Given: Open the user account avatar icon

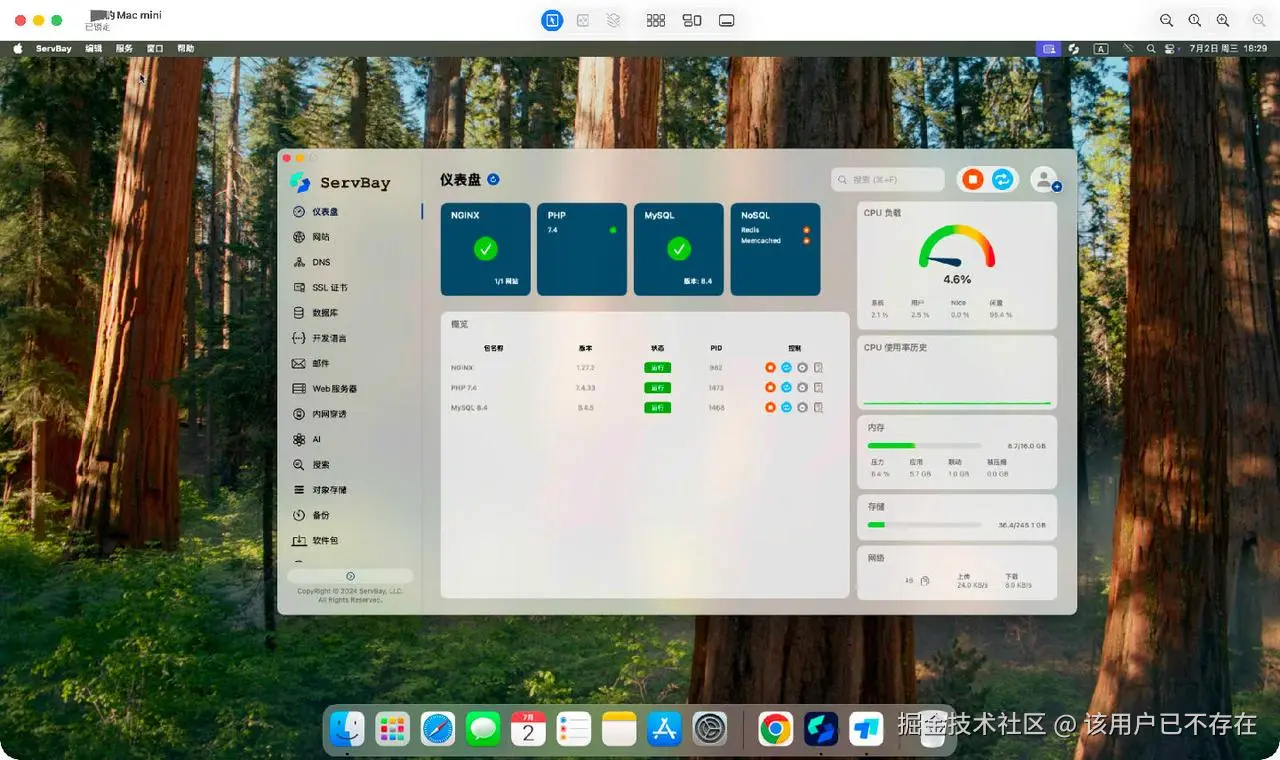Looking at the screenshot, I should (x=1045, y=179).
